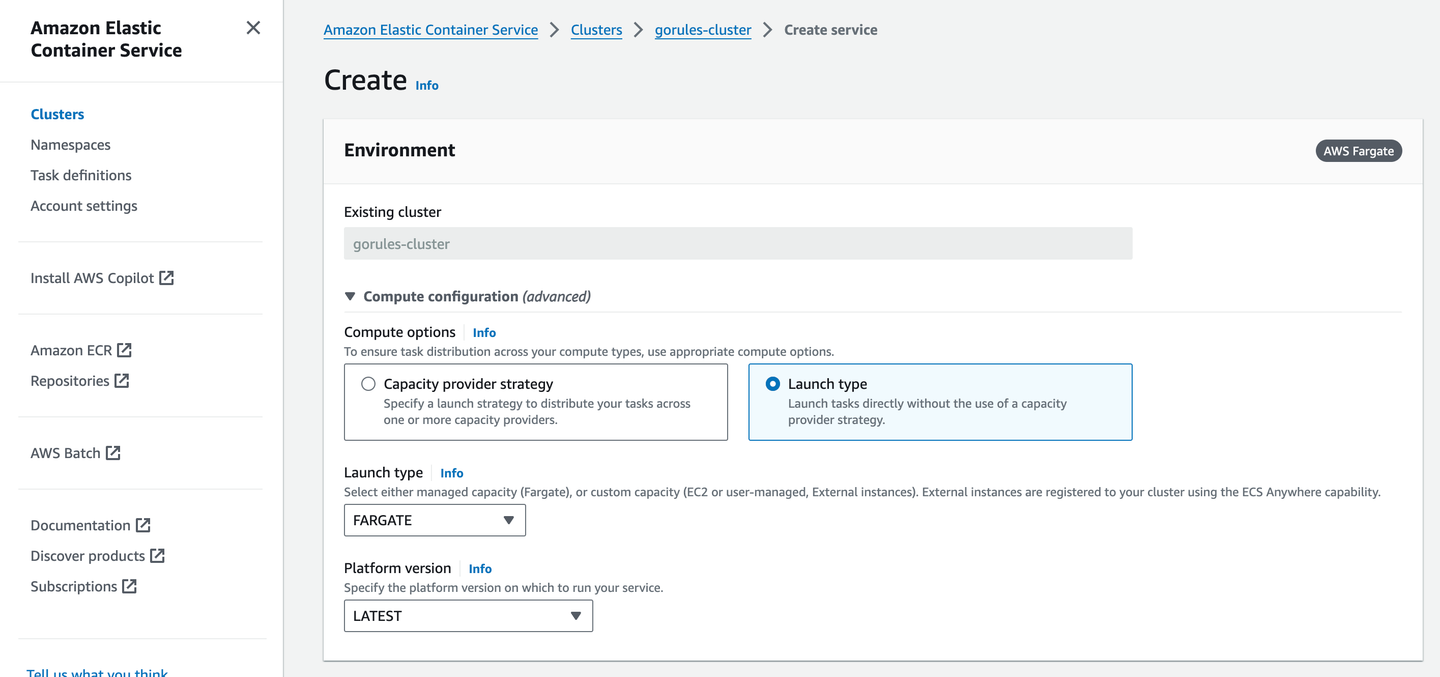1440x677 pixels.
Task: Click the Environment section heading
Action: (400, 150)
